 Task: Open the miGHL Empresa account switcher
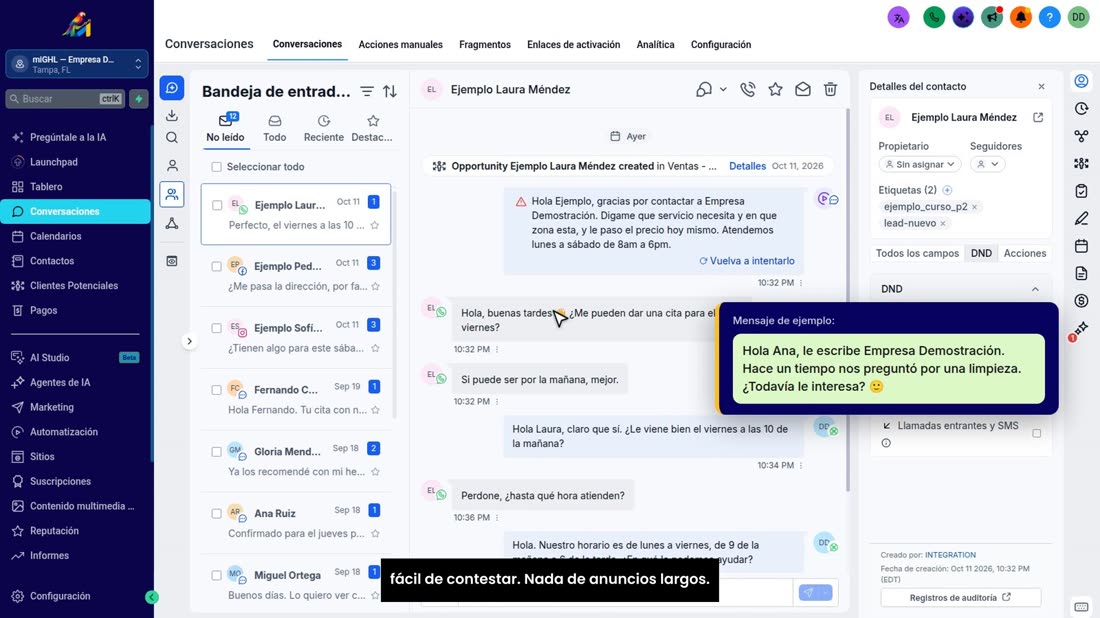[77, 64]
